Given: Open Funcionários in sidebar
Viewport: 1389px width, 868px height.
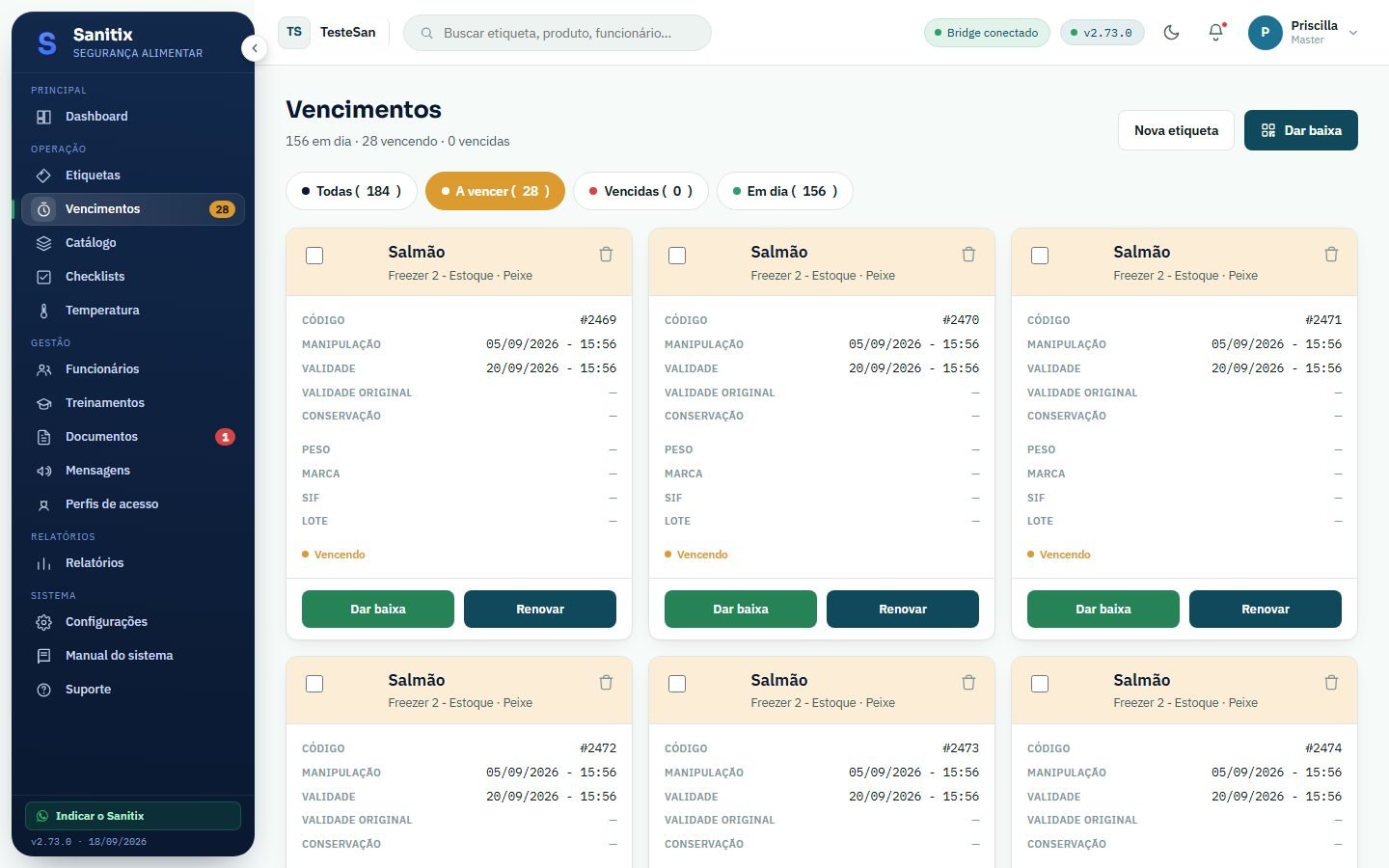Looking at the screenshot, I should point(133,369).
